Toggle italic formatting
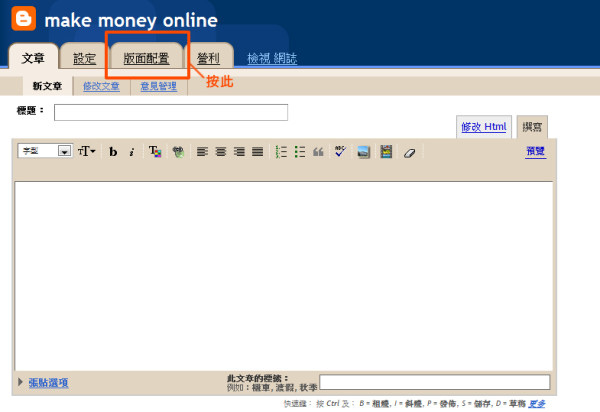 (132, 152)
